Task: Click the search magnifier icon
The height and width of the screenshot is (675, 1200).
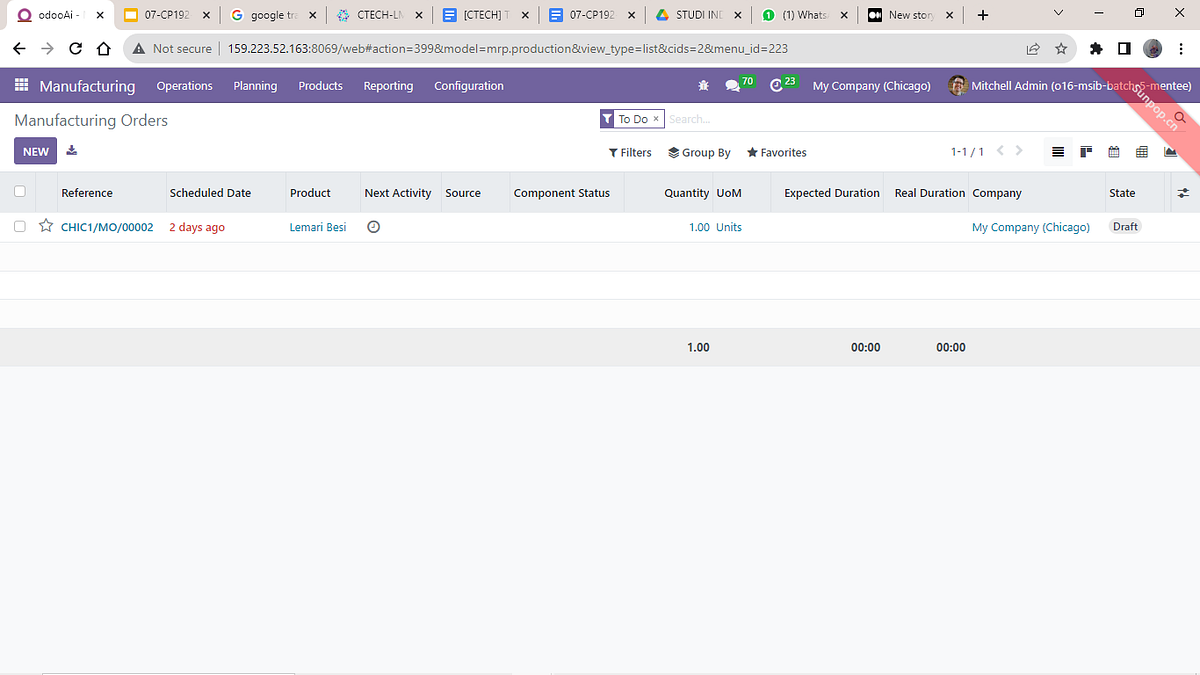Action: pyautogui.click(x=1180, y=118)
